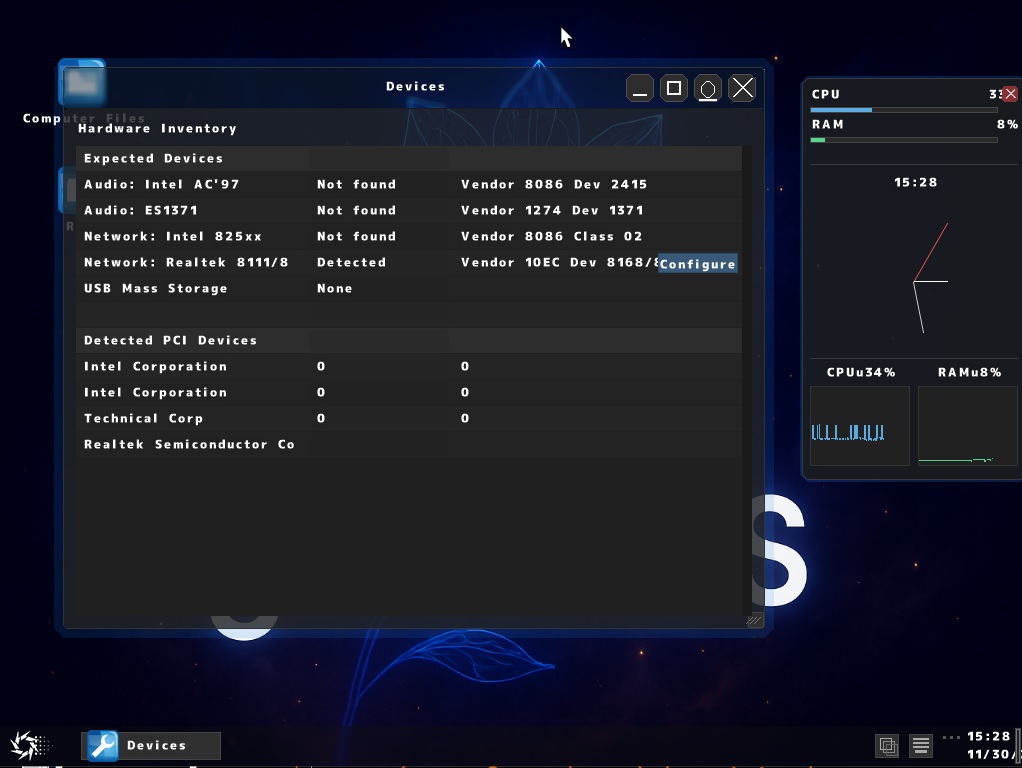The height and width of the screenshot is (768, 1022).
Task: Open the lined list tray icon
Action: click(921, 745)
